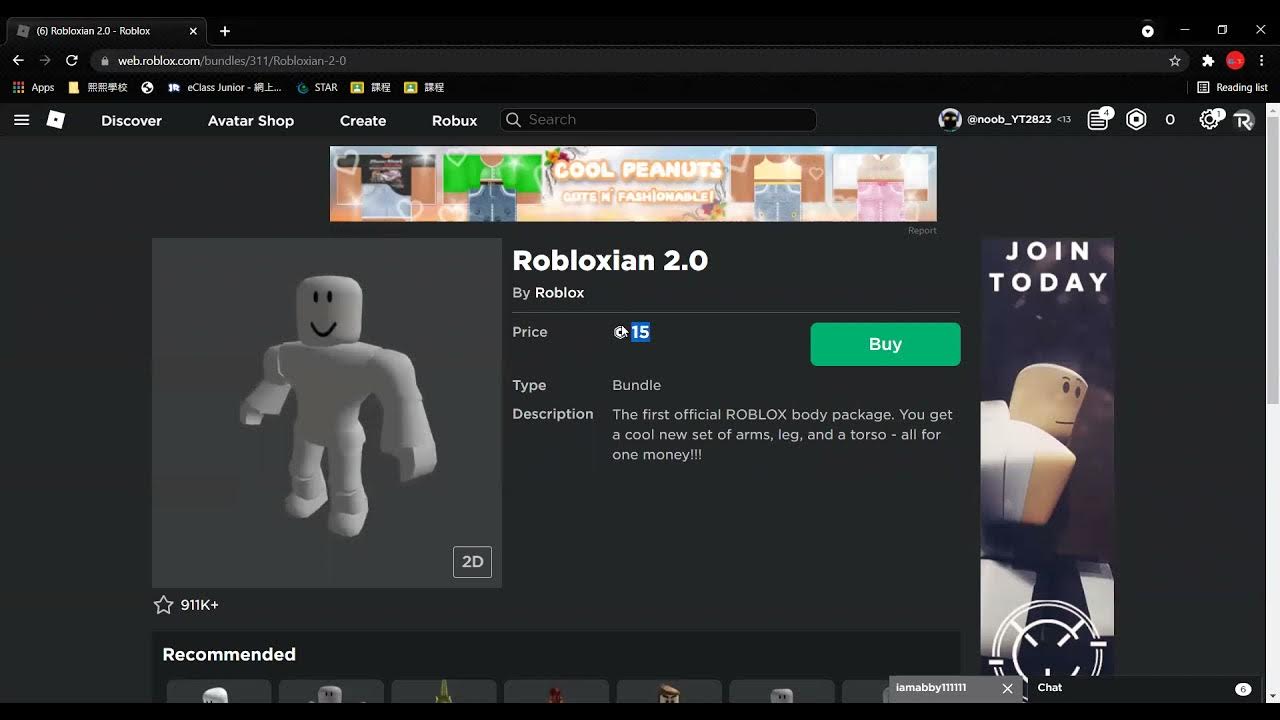
Task: Report the advertisement
Action: click(x=922, y=231)
